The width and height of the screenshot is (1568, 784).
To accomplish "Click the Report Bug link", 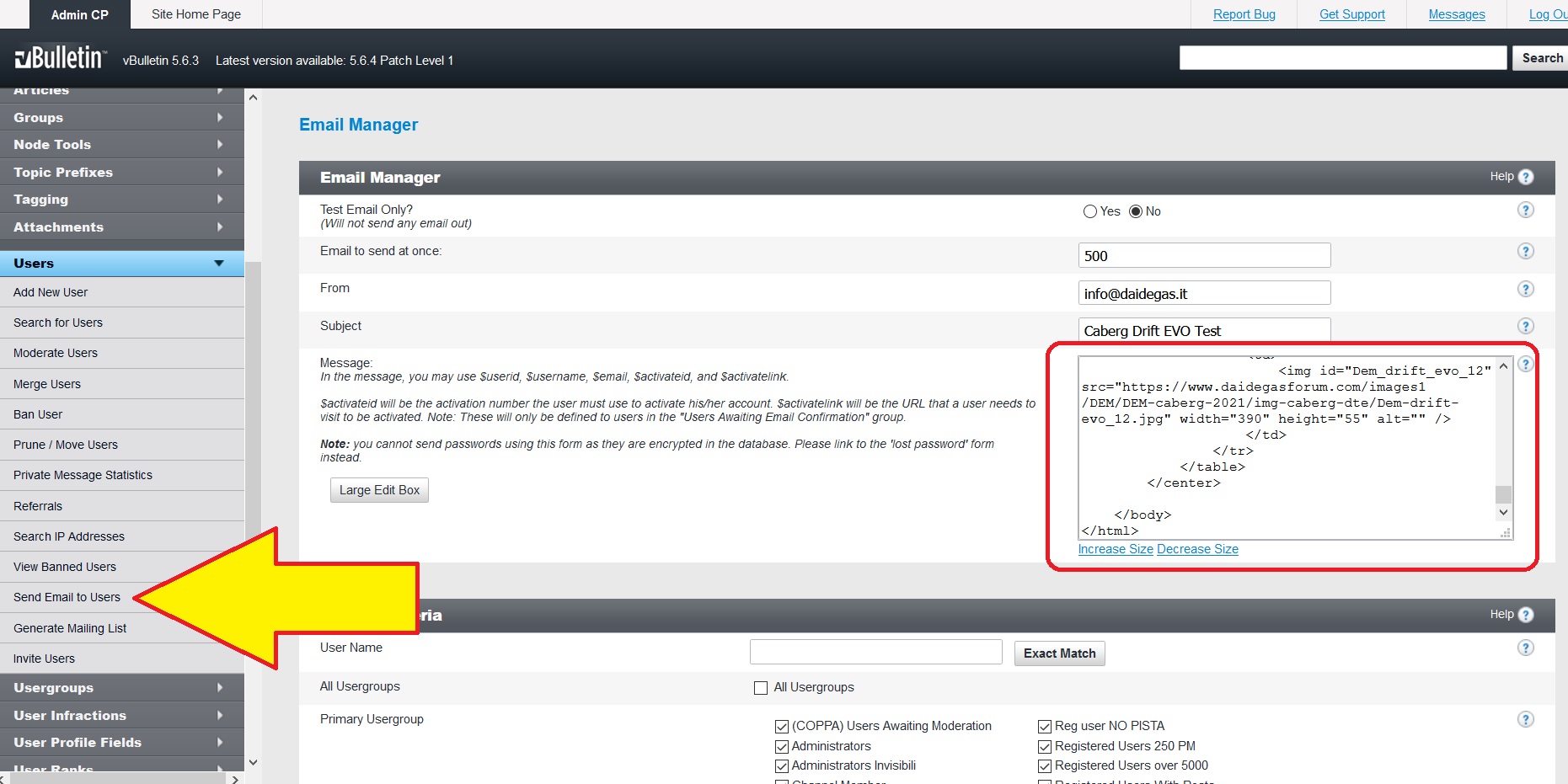I will click(x=1244, y=14).
